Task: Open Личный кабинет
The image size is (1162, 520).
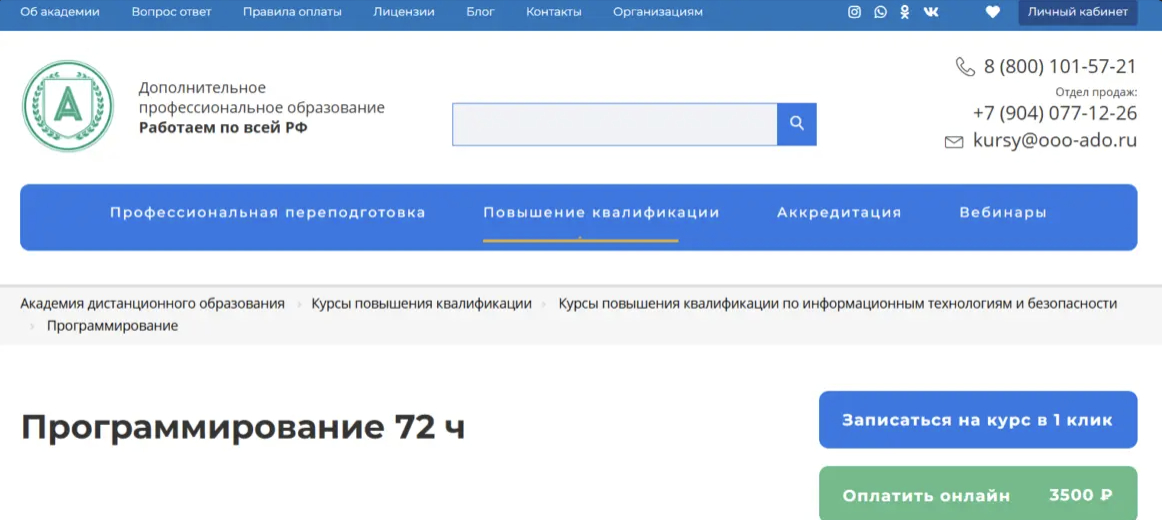Action: point(1078,12)
